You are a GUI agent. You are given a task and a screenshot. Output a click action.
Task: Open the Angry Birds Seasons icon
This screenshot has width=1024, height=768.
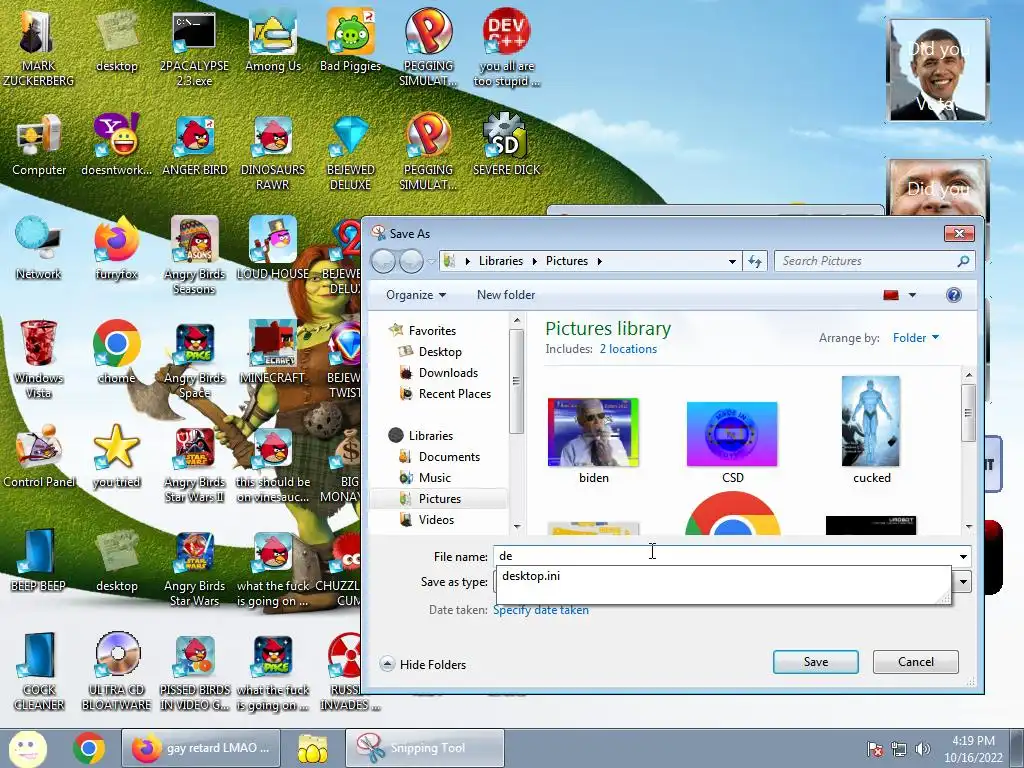point(195,257)
